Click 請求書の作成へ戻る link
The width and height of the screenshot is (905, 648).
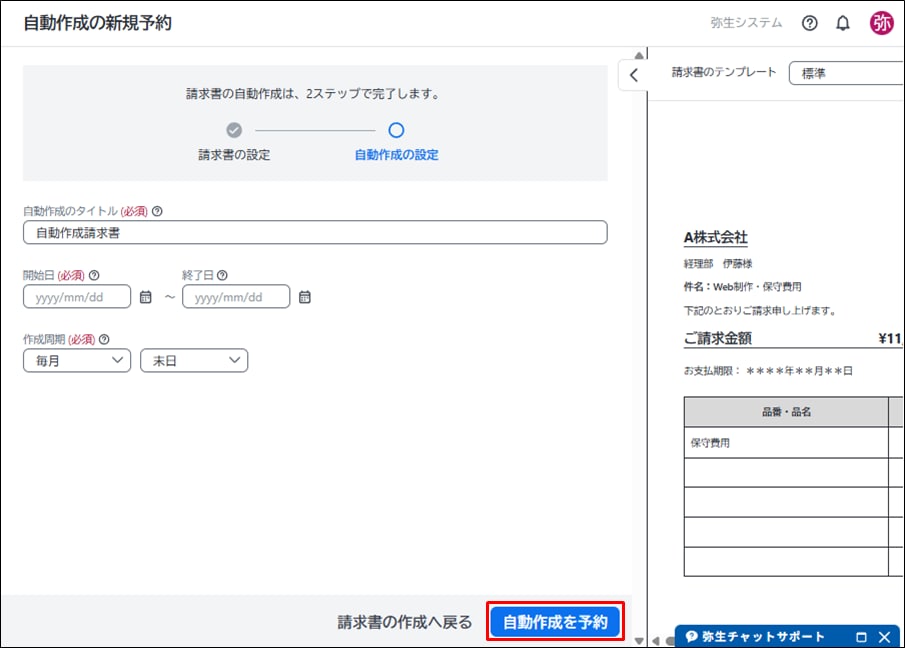405,622
